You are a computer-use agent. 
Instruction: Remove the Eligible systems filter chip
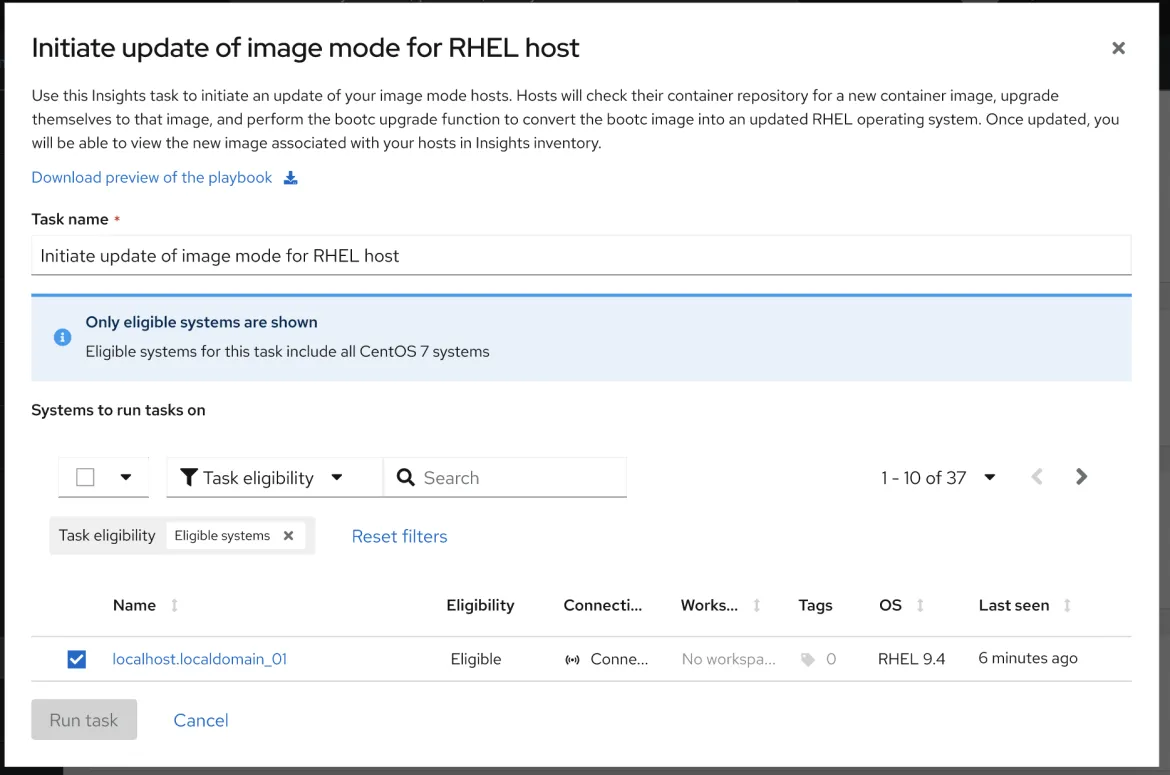288,536
